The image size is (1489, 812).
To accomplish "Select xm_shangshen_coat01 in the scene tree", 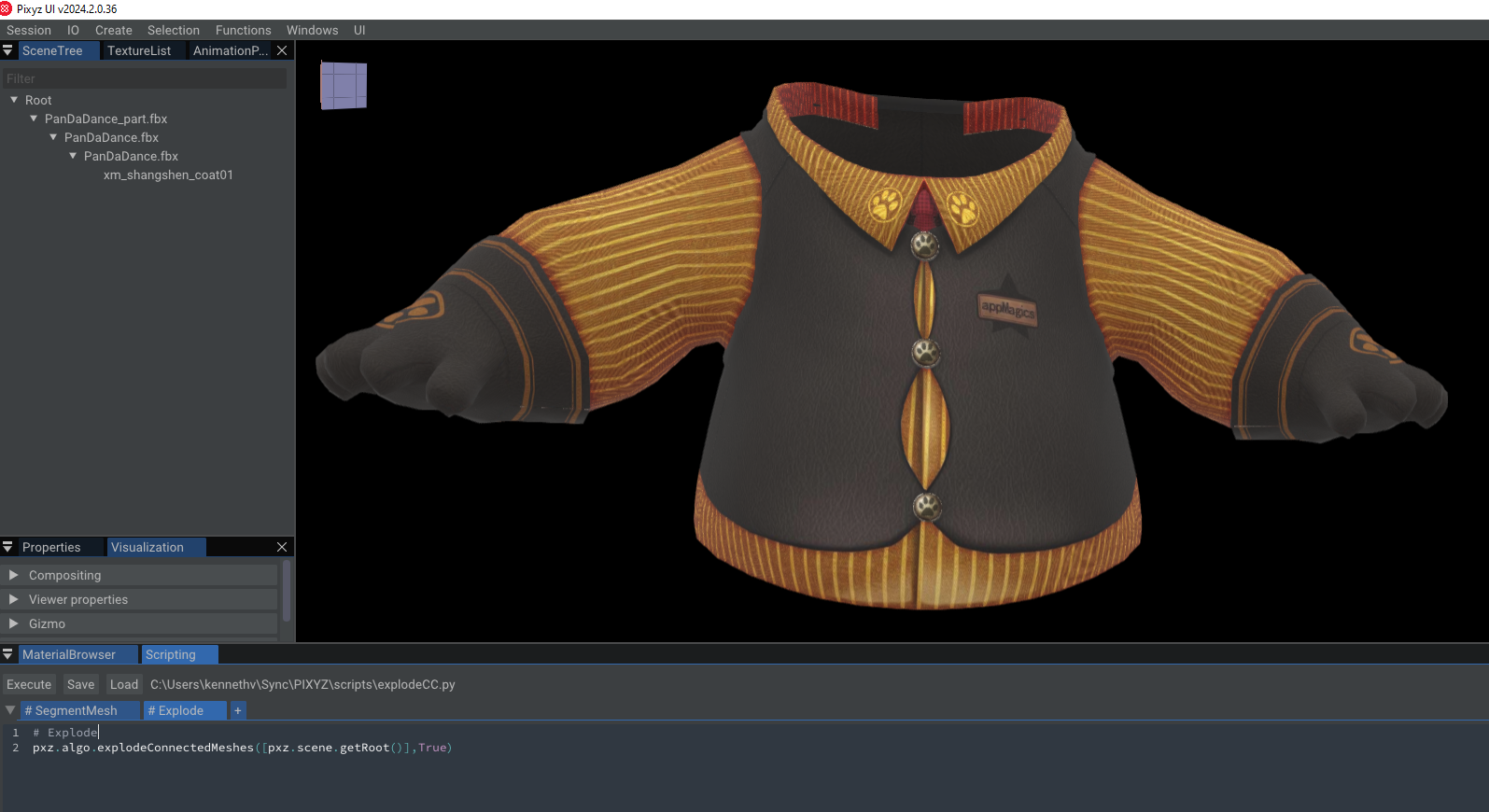I will pos(168,175).
